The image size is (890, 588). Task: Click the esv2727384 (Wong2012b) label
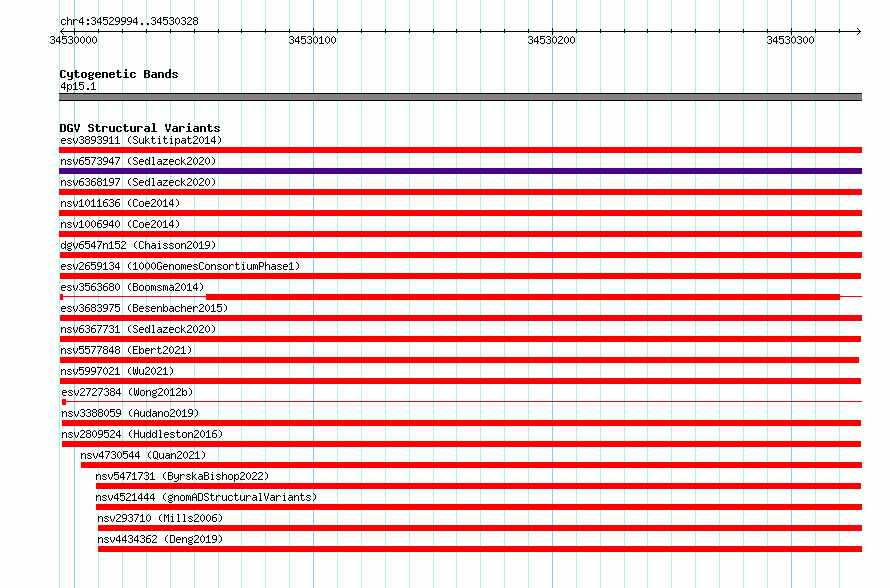[127, 392]
